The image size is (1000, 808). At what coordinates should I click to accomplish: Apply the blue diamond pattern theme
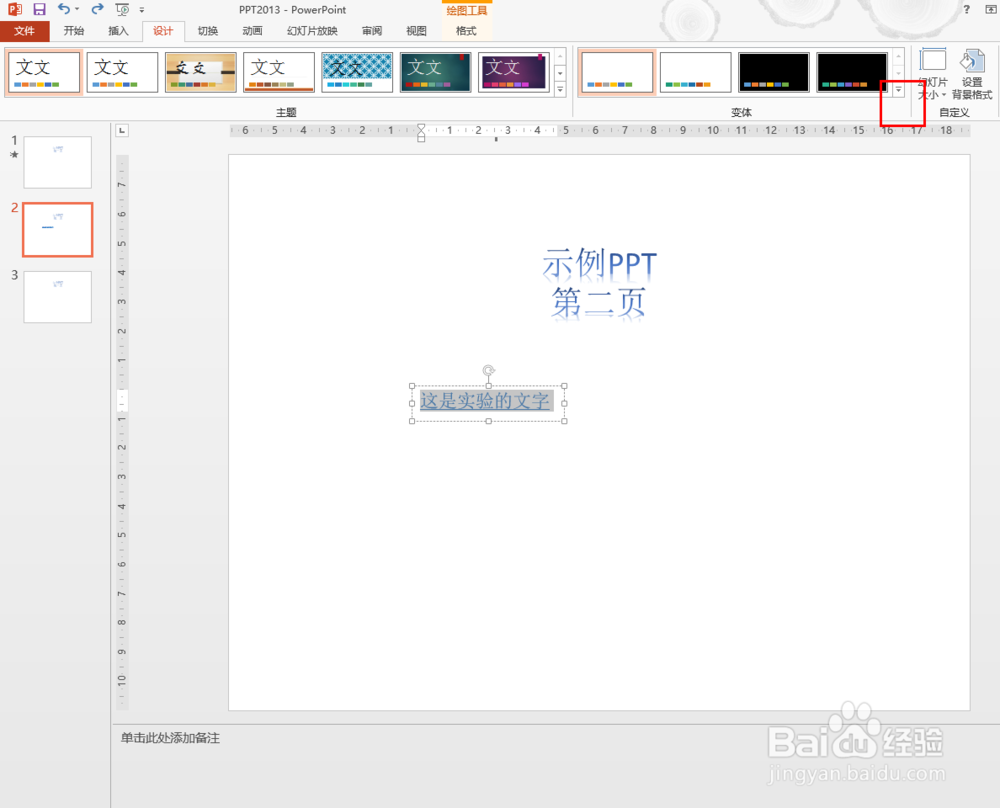coord(357,73)
